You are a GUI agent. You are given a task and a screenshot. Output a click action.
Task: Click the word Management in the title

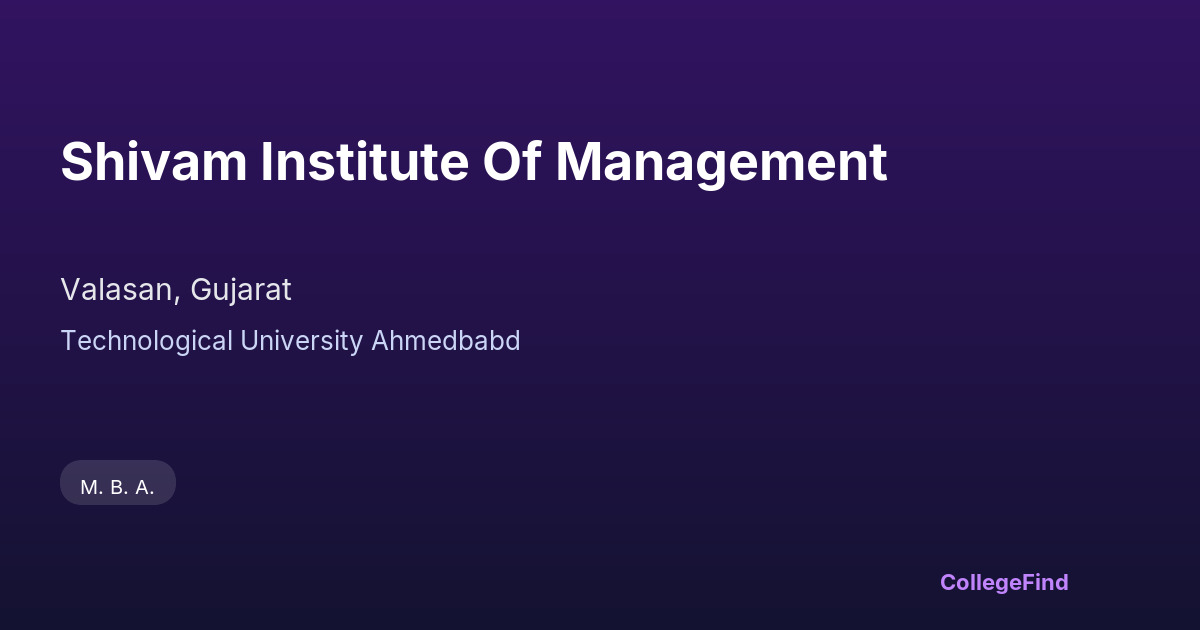721,162
